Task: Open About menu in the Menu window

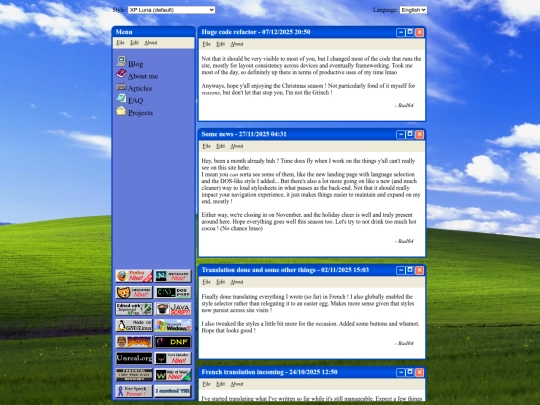Action: (x=150, y=43)
